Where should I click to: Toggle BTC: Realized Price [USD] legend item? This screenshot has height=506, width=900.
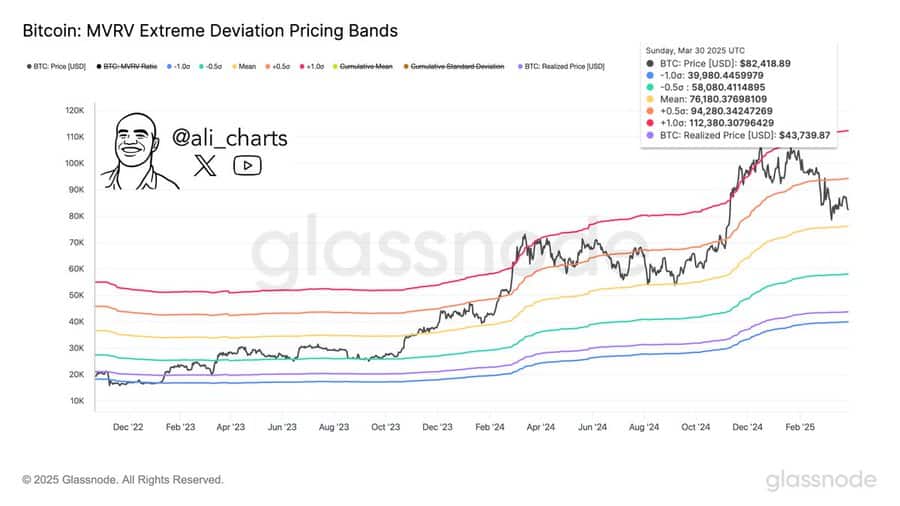coord(561,67)
